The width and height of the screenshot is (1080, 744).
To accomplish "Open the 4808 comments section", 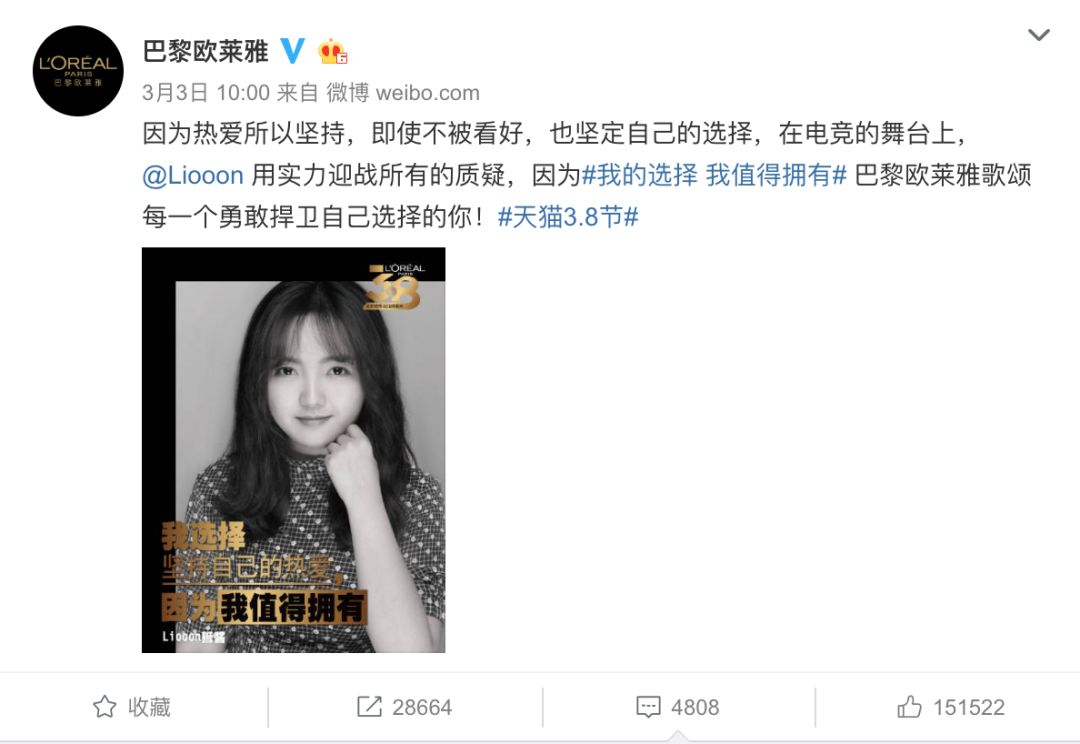I will point(678,707).
